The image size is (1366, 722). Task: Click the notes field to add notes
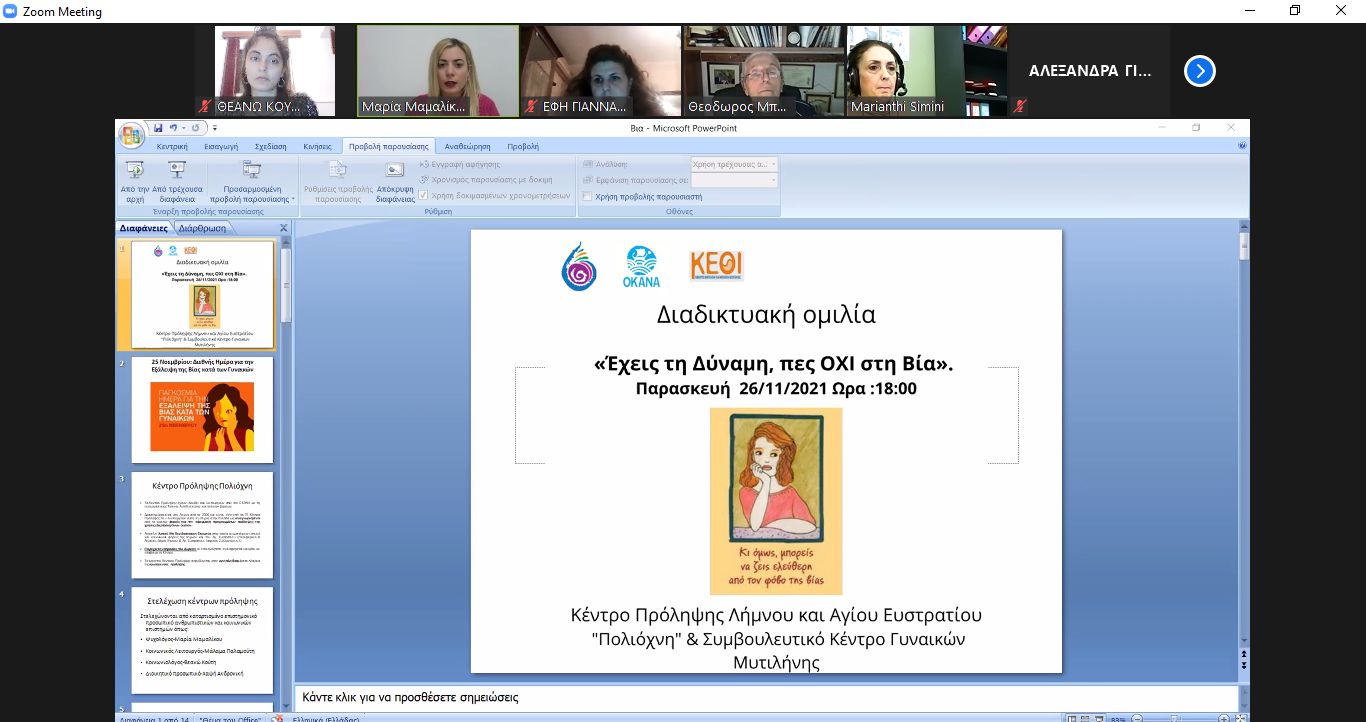click(760, 697)
